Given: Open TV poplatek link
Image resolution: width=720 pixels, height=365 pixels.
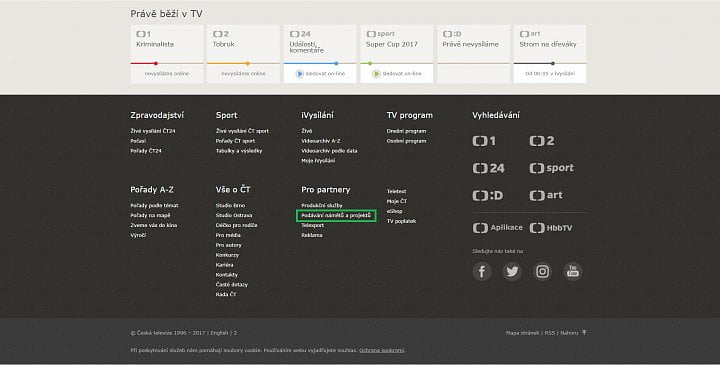Looking at the screenshot, I should [401, 221].
